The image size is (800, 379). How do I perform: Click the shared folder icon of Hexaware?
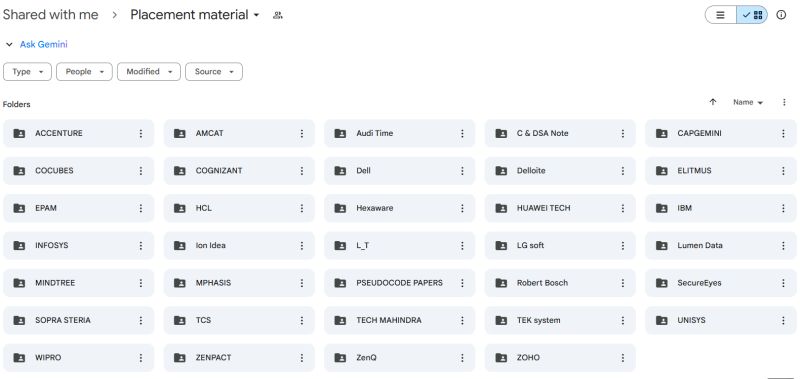click(x=340, y=208)
